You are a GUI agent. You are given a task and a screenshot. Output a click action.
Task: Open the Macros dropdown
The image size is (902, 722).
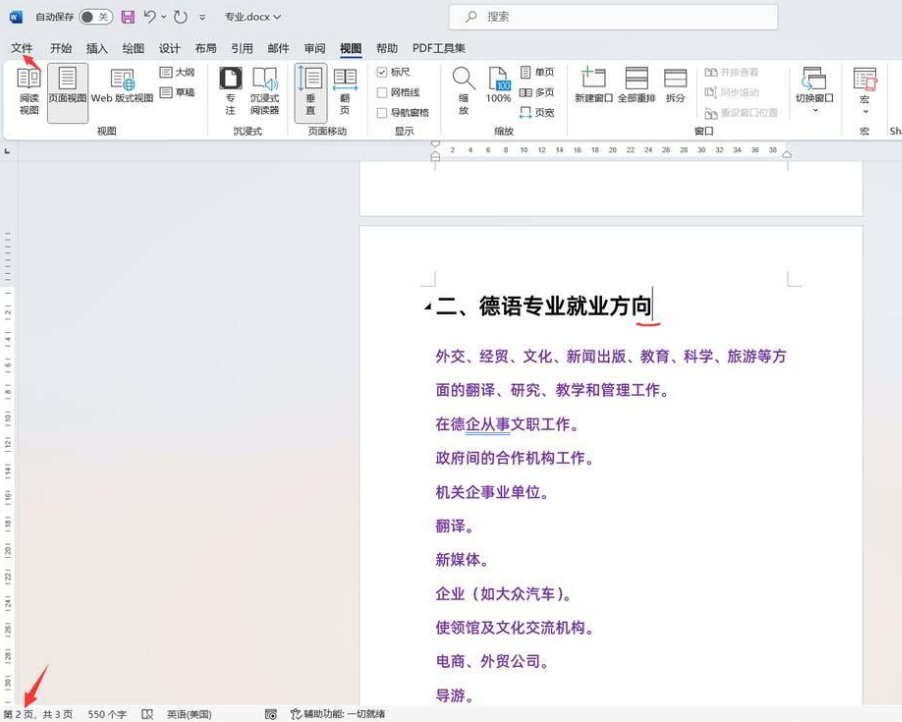point(864,112)
